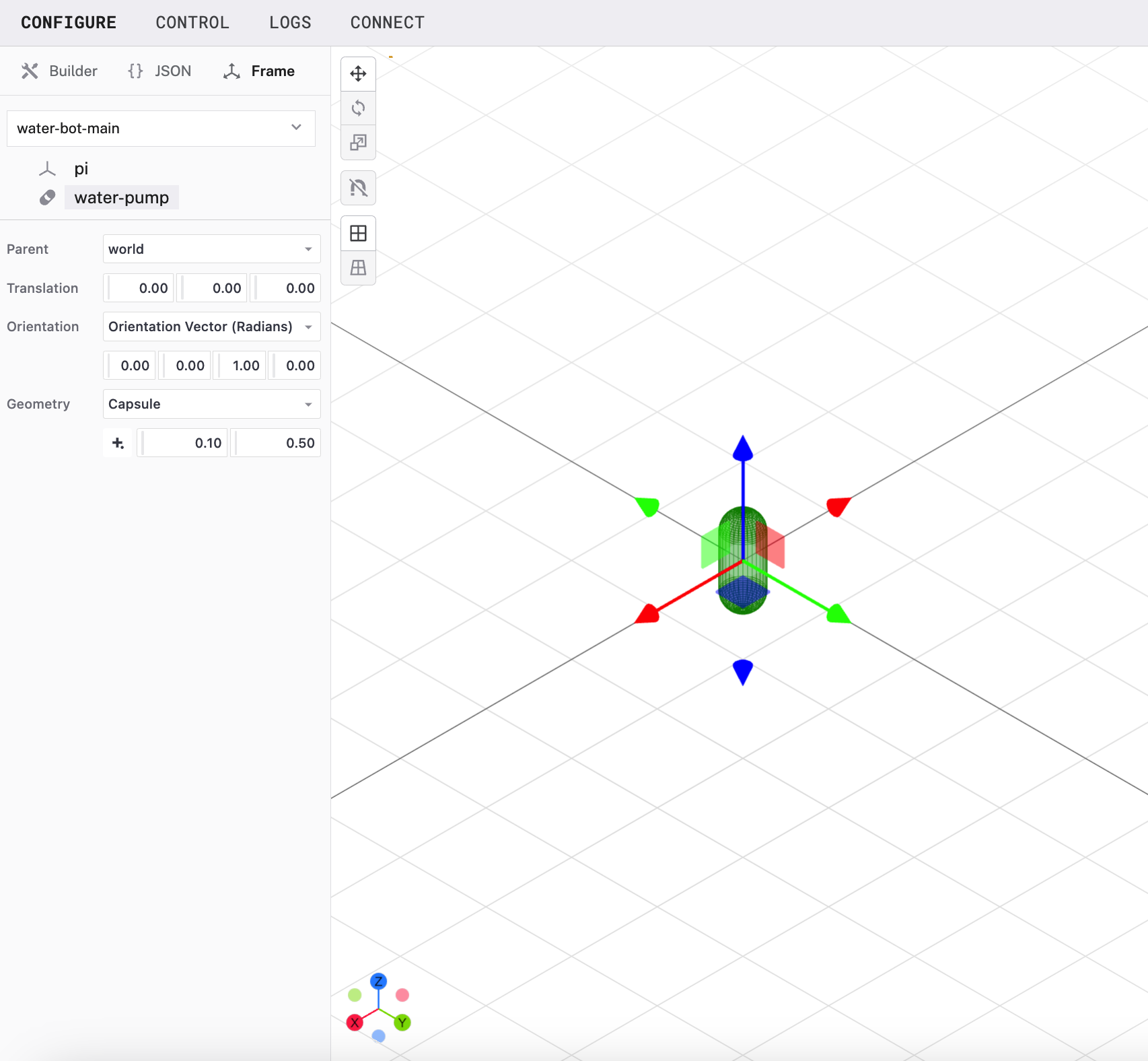Click the geometry add-offset plus icon
Viewport: 1148px width, 1061px height.
(118, 443)
